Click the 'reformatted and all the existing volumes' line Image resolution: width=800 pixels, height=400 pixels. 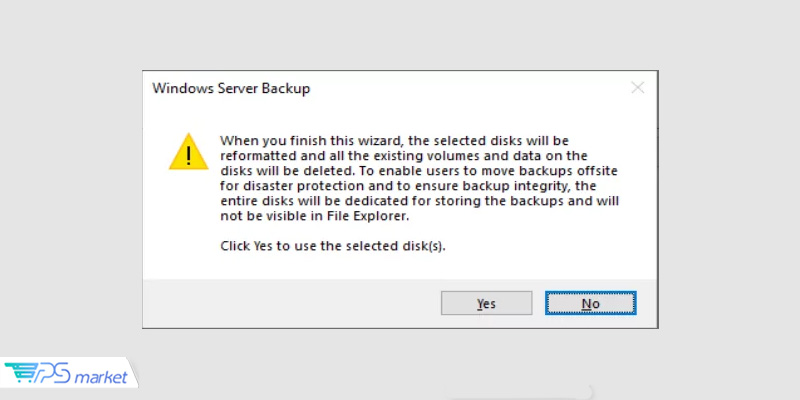[x=404, y=156]
